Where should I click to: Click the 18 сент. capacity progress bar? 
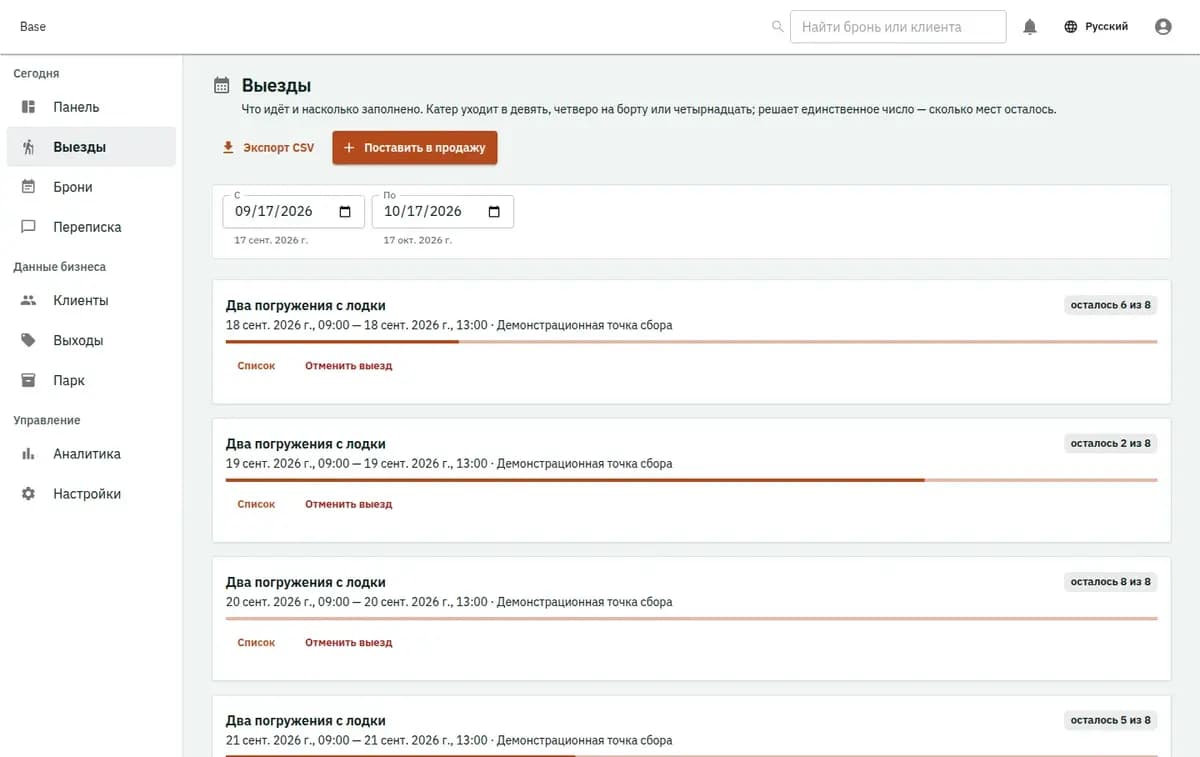click(x=692, y=342)
